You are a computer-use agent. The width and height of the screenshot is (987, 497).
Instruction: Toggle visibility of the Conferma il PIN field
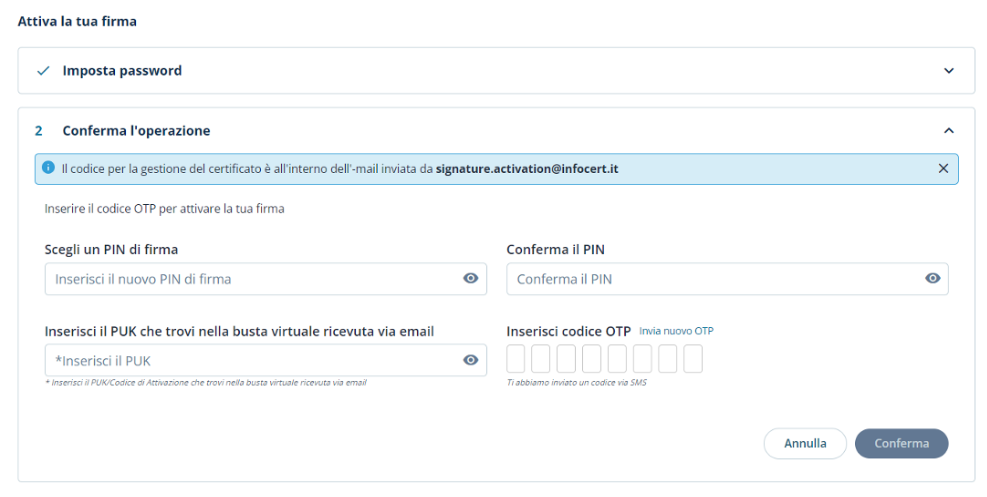(932, 279)
